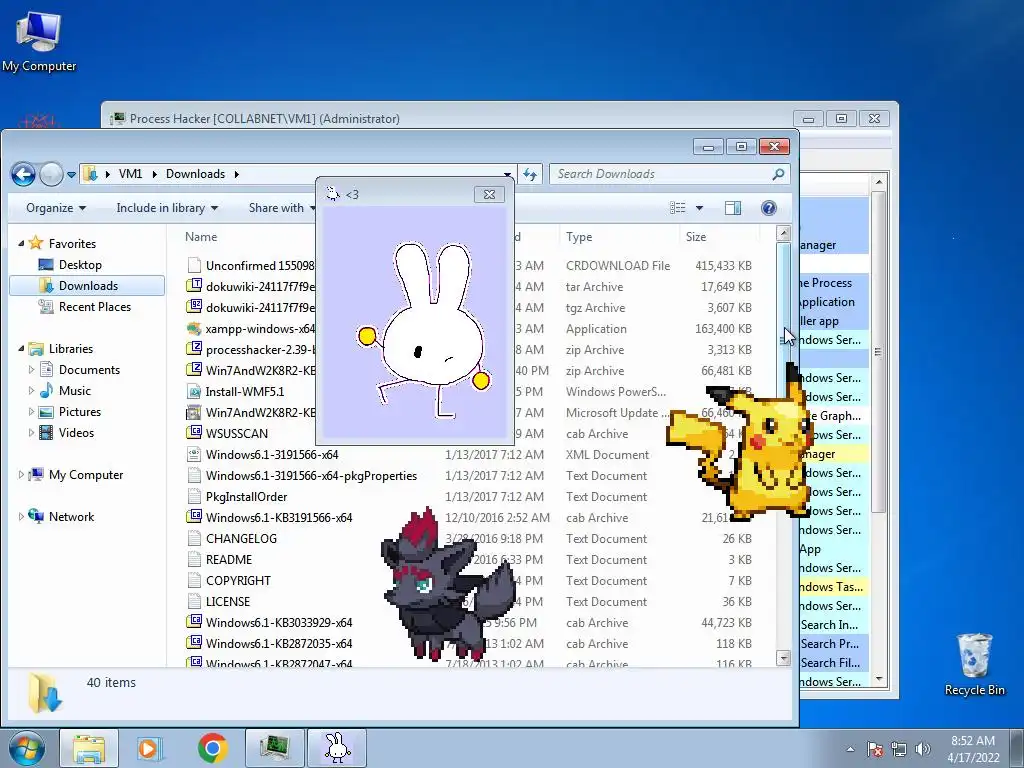The height and width of the screenshot is (768, 1024).
Task: Select Windows6.1-KB3033929-x64 cab file
Action: pyautogui.click(x=279, y=622)
